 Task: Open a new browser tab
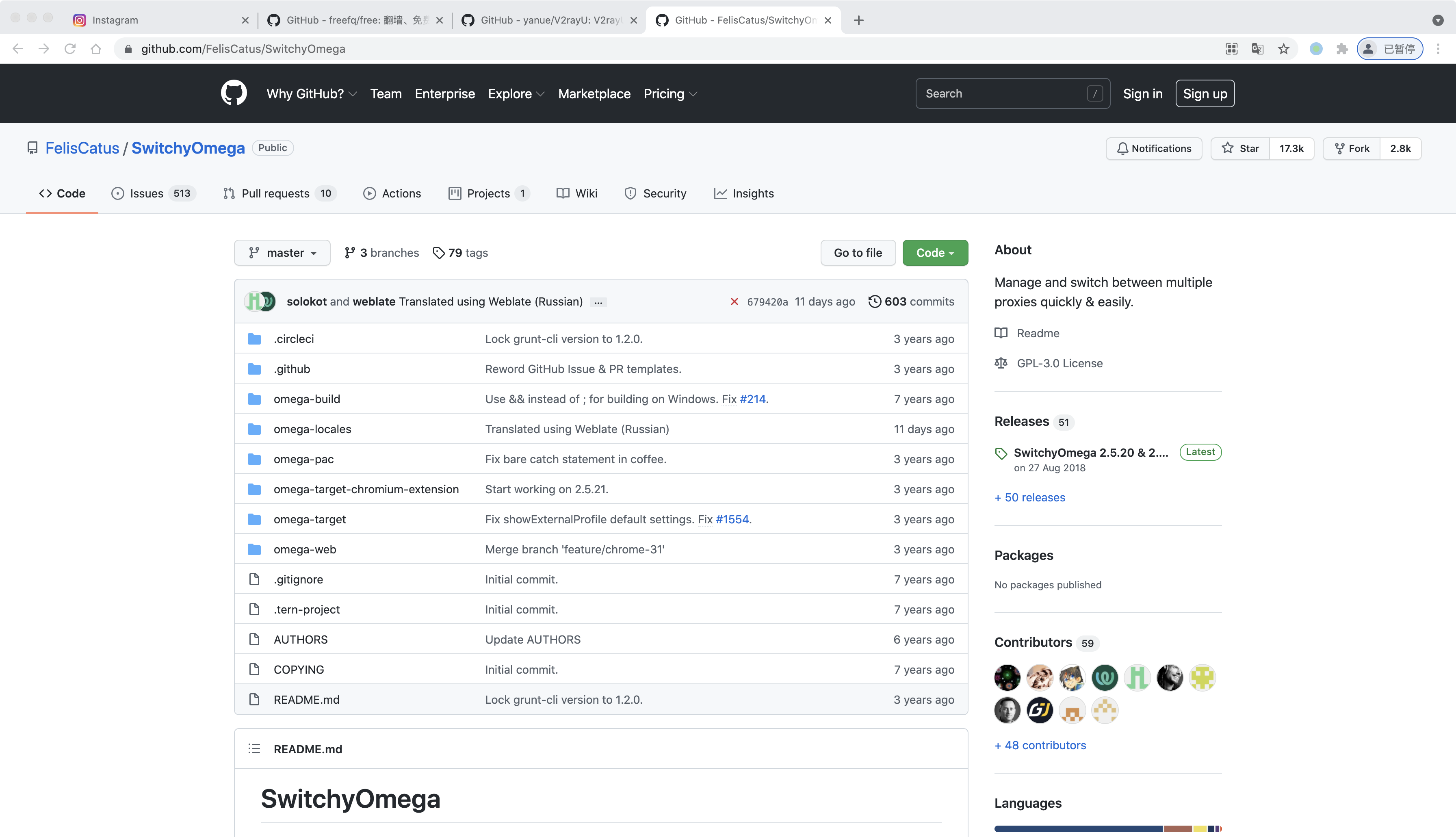click(x=858, y=20)
